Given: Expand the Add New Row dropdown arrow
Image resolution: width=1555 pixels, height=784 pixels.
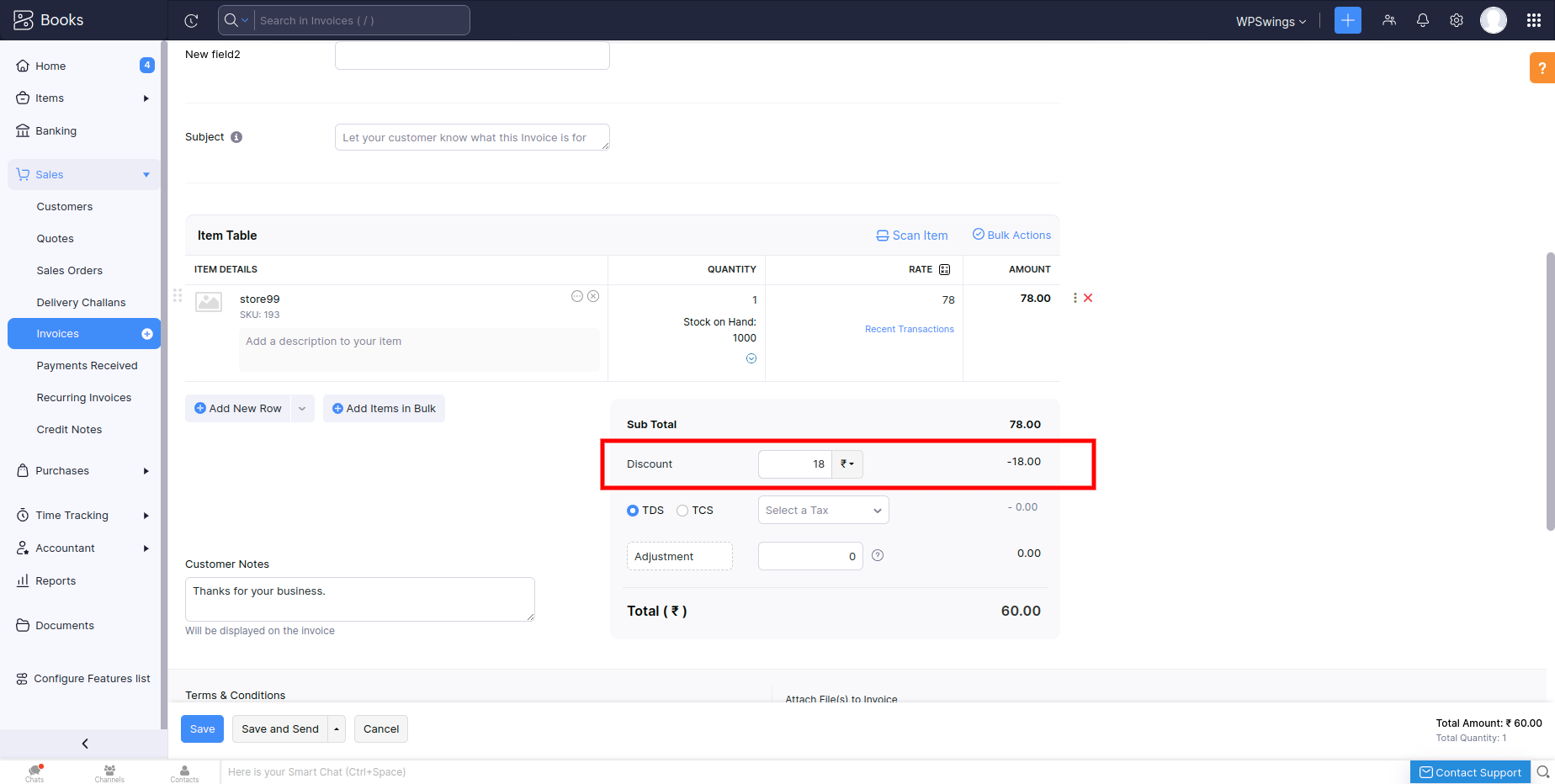Looking at the screenshot, I should (302, 408).
